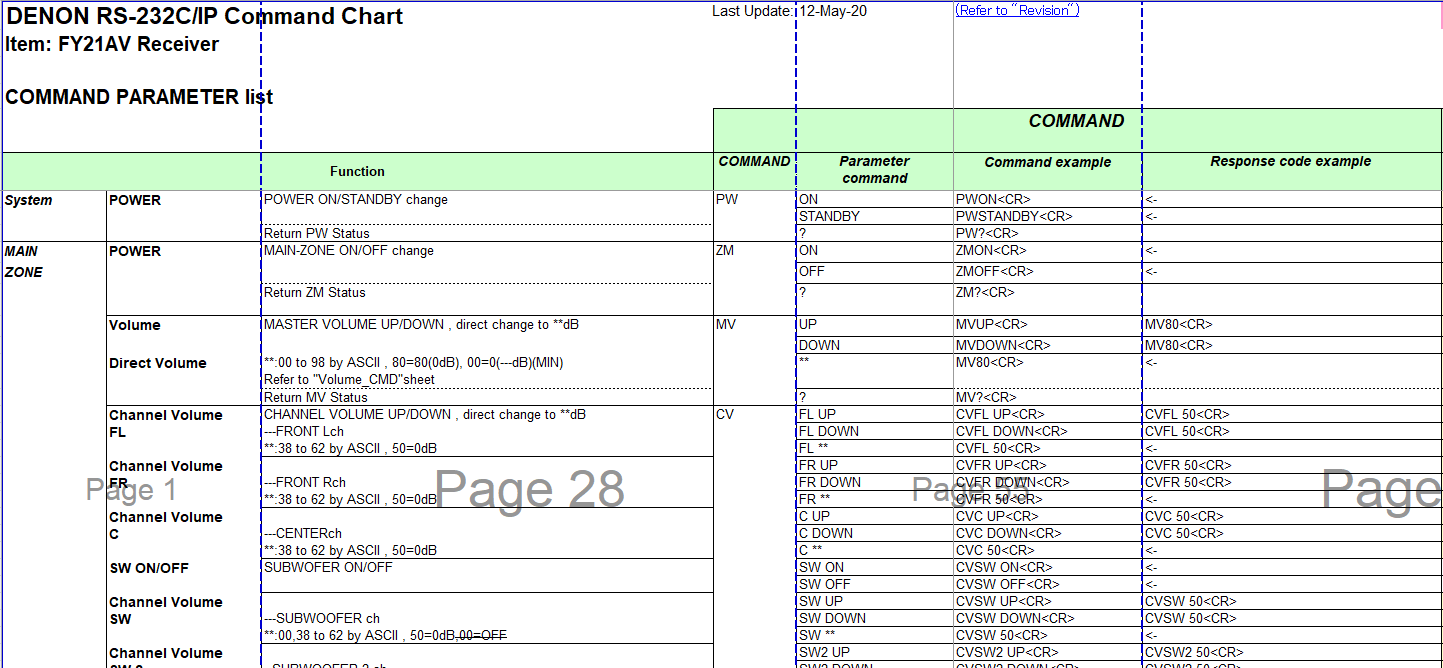Select the 'CVFL UP<CR>' example cell
The width and height of the screenshot is (1443, 668).
tap(1047, 414)
